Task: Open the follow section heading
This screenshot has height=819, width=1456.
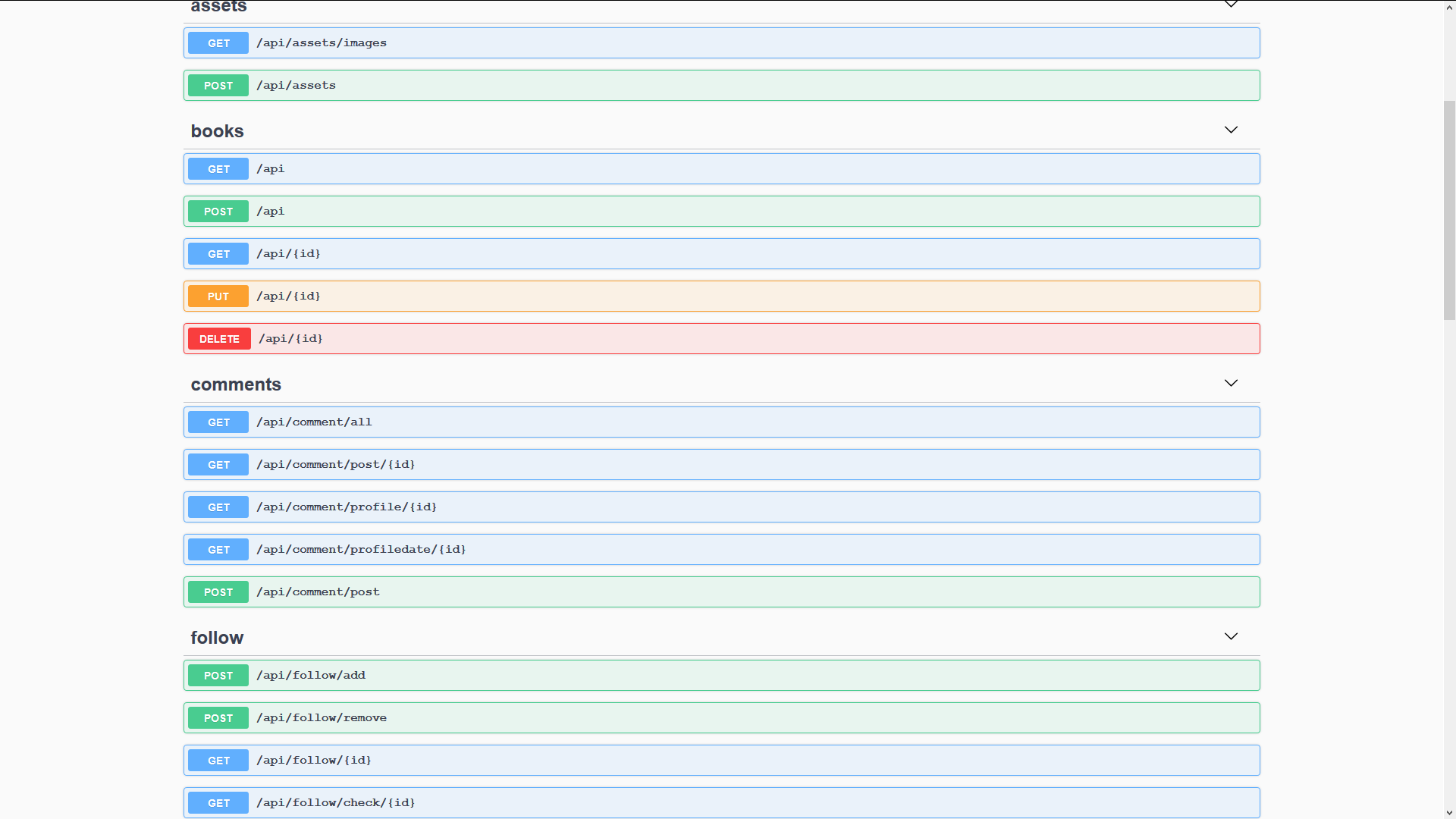Action: point(217,638)
